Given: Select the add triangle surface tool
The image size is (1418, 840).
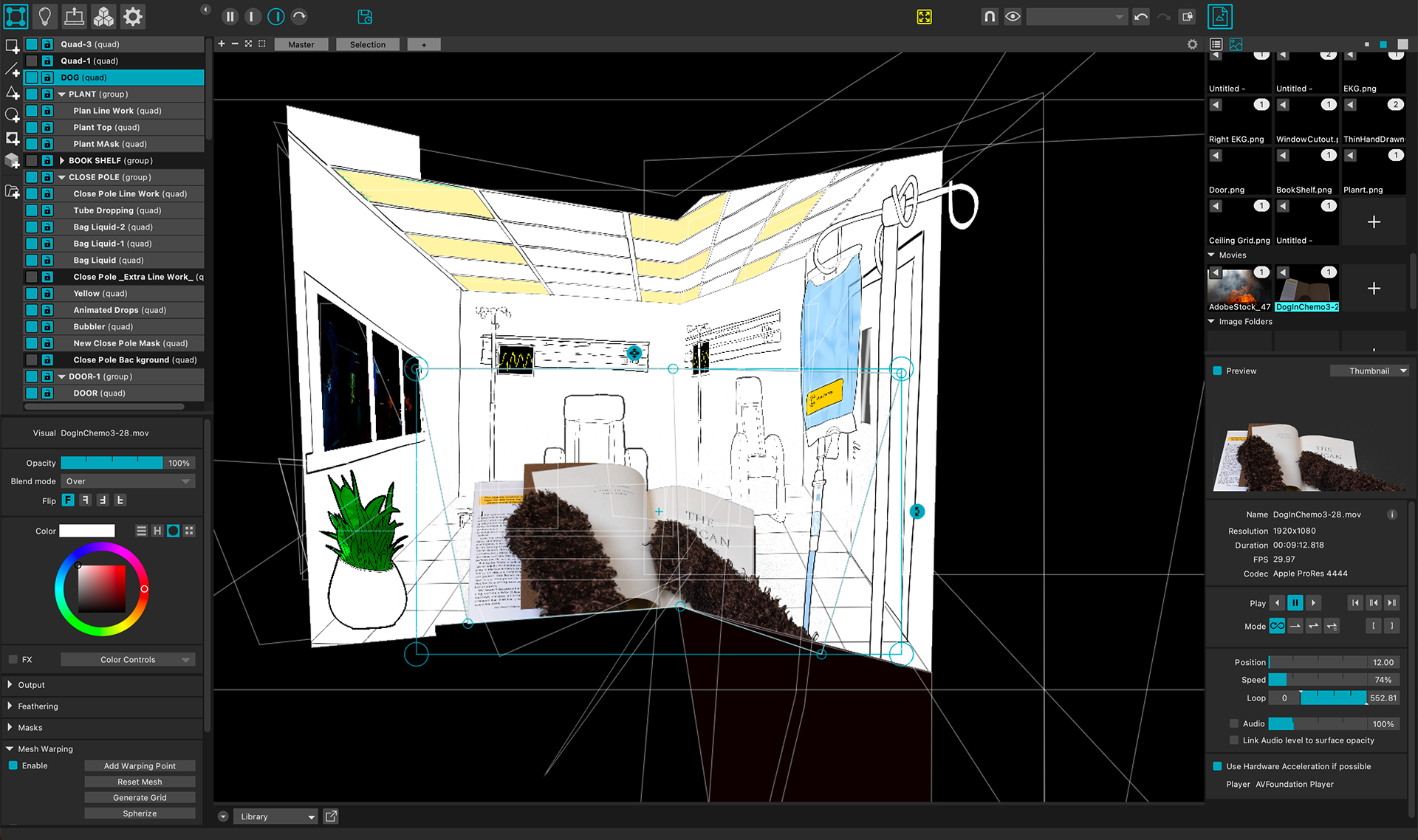Looking at the screenshot, I should [12, 93].
